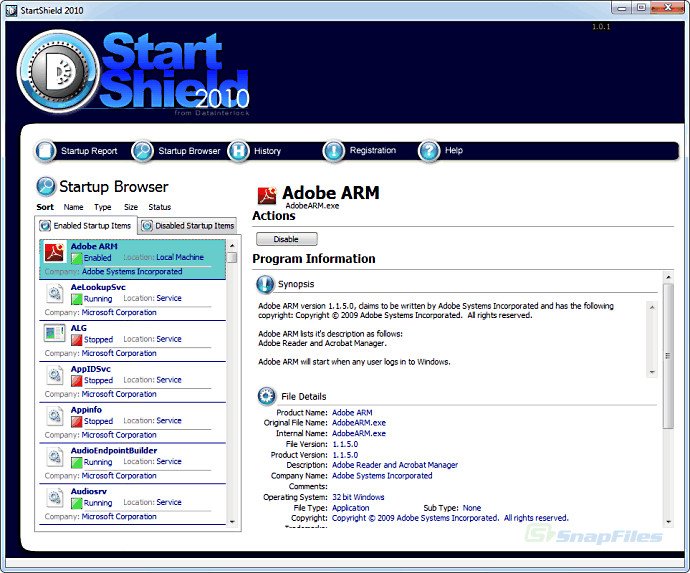Click the green Enabled status flag for Adobe ARM

pyautogui.click(x=77, y=258)
